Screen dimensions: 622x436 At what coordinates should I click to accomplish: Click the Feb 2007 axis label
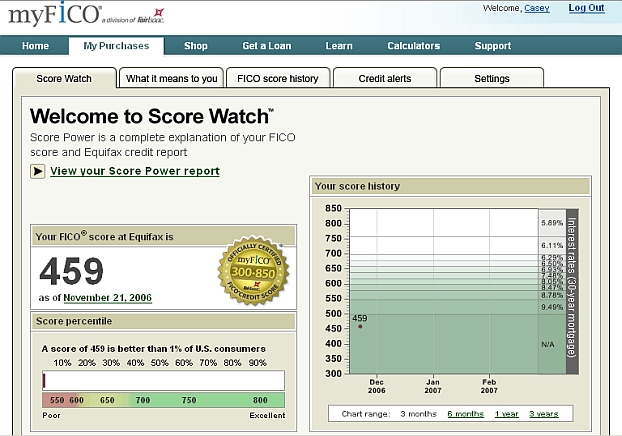pyautogui.click(x=489, y=386)
